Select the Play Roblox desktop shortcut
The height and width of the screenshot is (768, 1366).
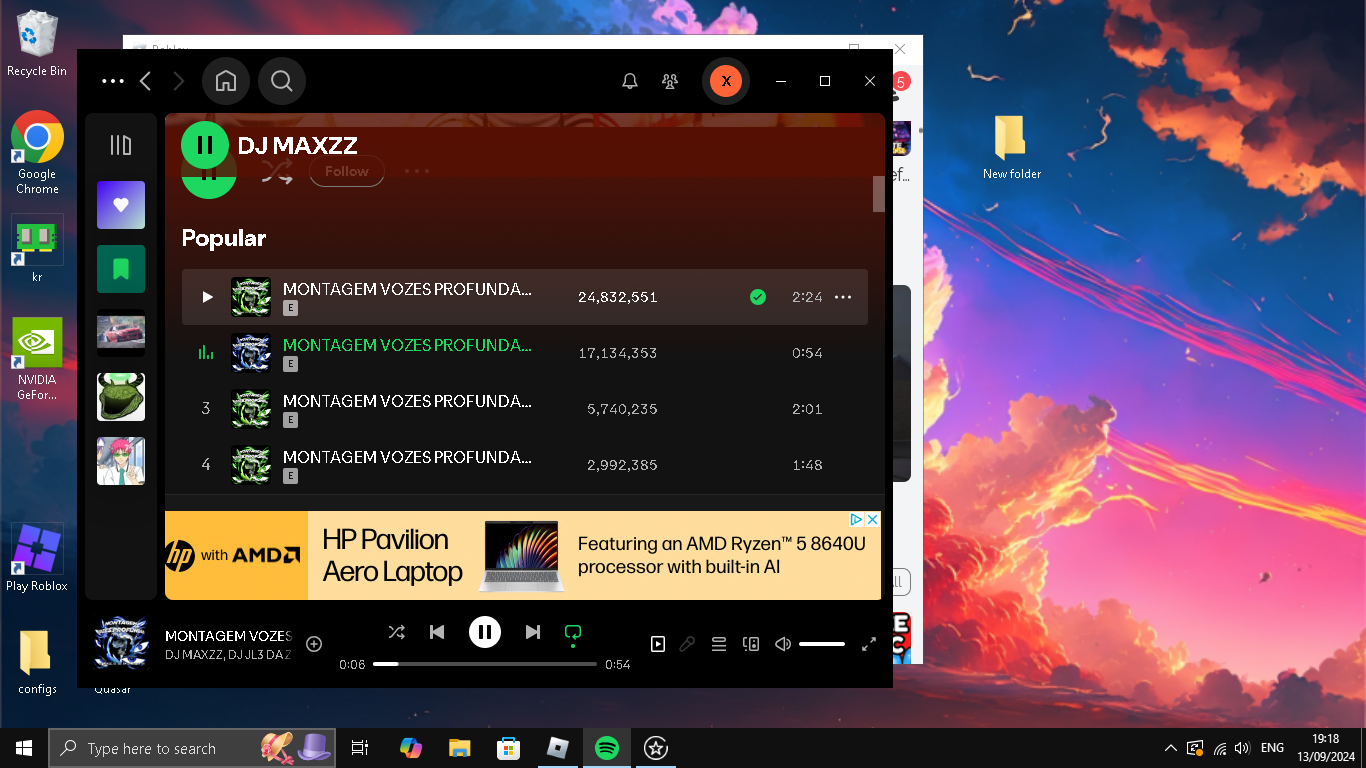click(37, 558)
